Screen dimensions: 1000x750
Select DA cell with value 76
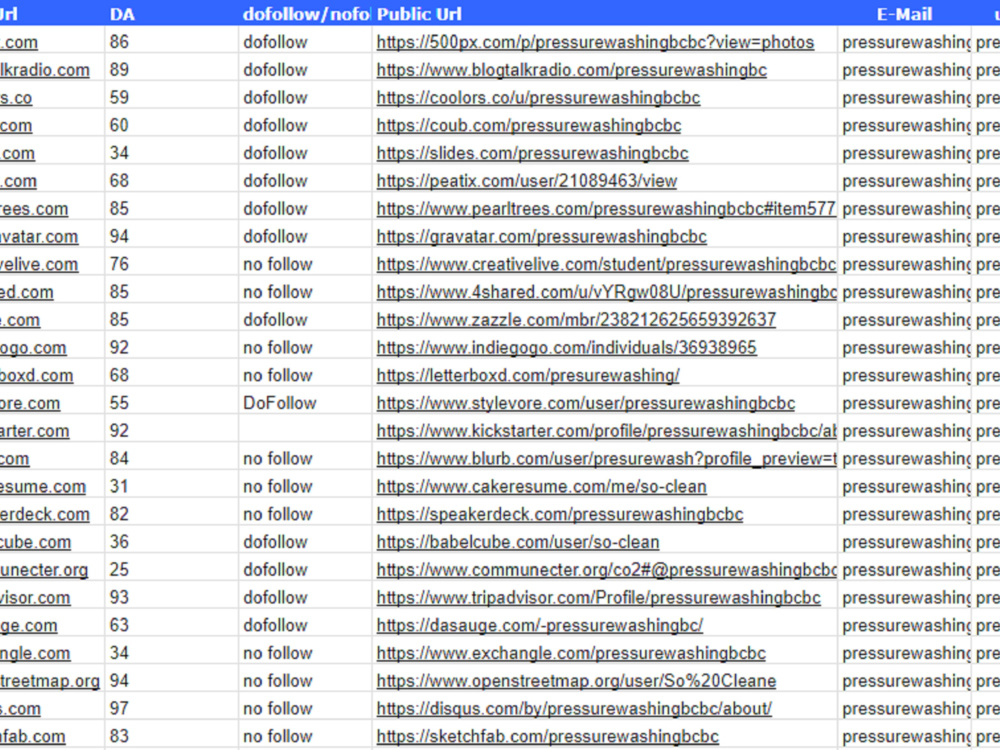(171, 264)
